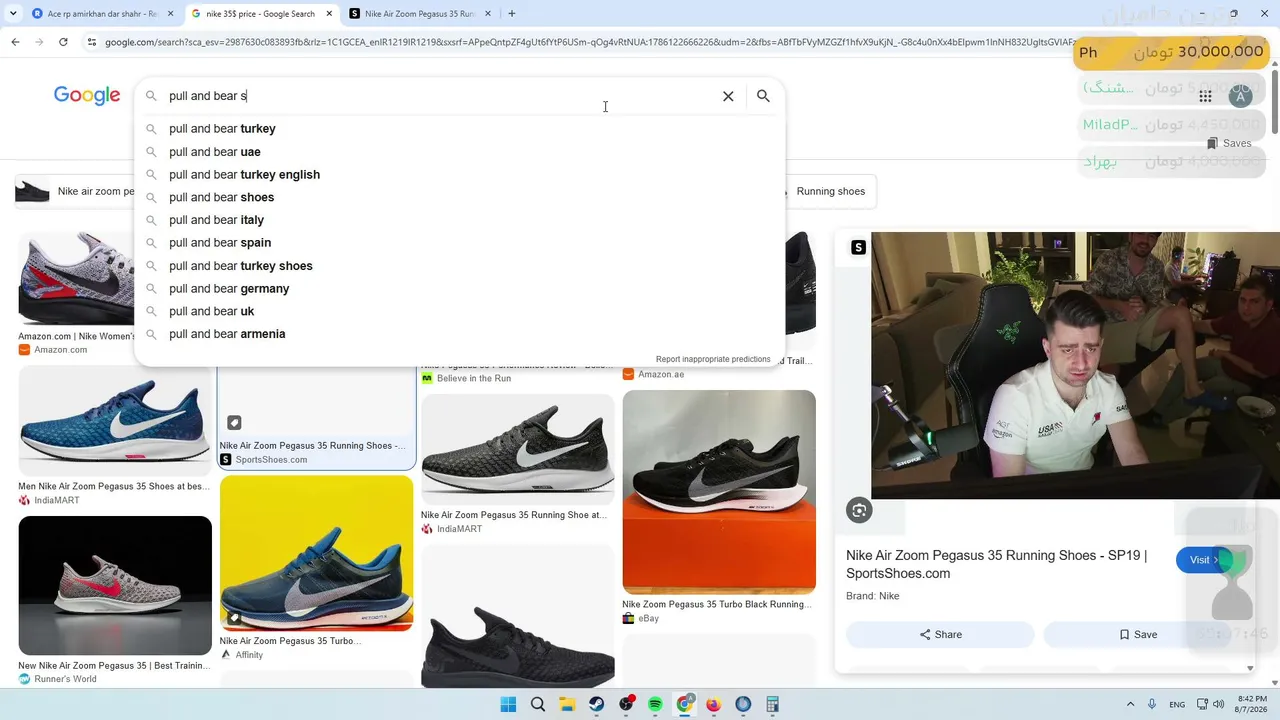Open a new Chrome tab
The width and height of the screenshot is (1280, 720).
pos(512,14)
